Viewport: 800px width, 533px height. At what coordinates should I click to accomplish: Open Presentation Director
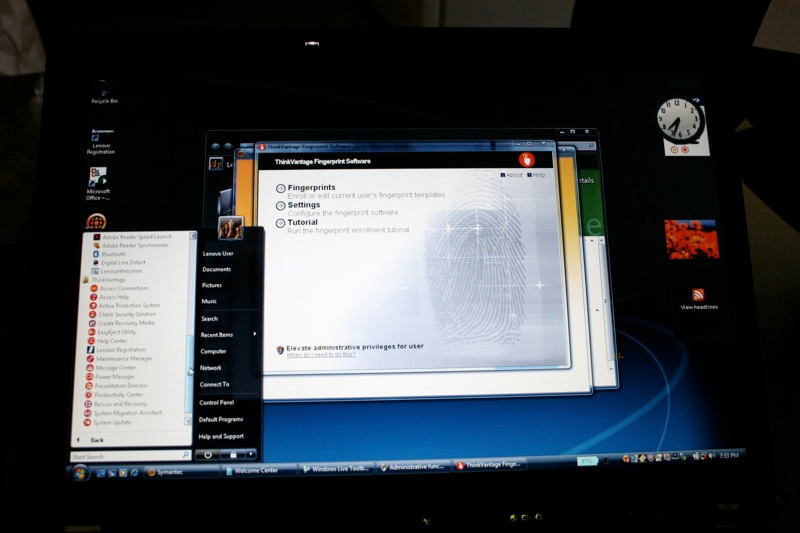coord(116,386)
